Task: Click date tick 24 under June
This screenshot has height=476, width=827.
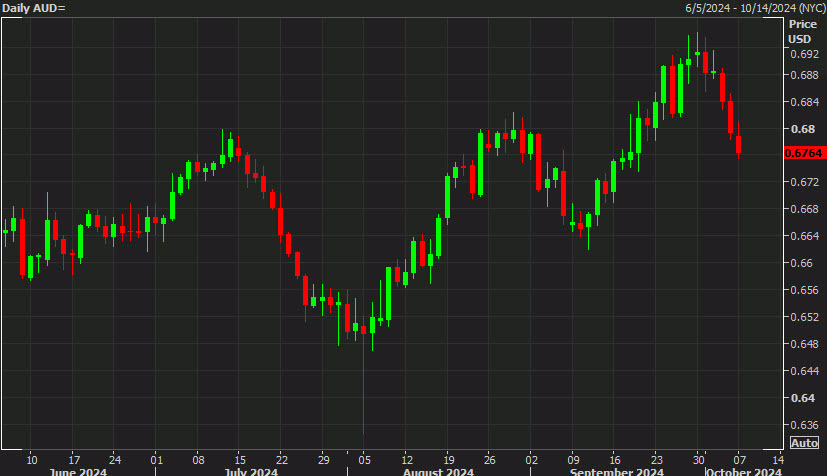Action: pos(114,460)
